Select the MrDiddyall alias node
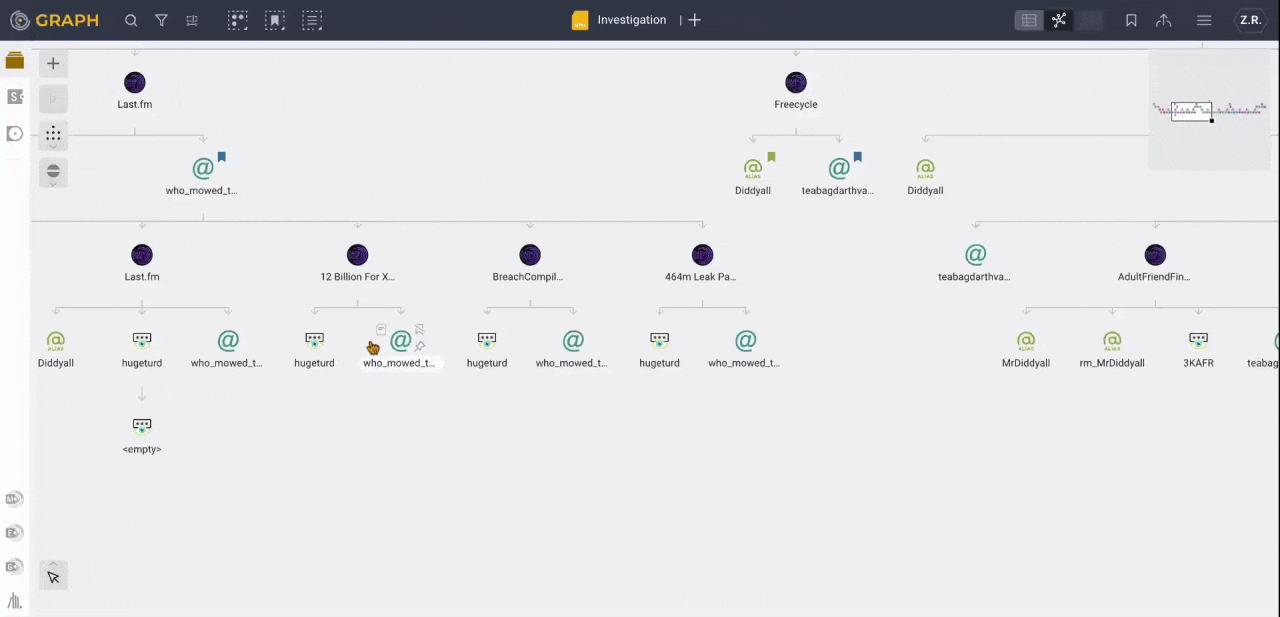Image resolution: width=1280 pixels, height=617 pixels. pos(1026,341)
